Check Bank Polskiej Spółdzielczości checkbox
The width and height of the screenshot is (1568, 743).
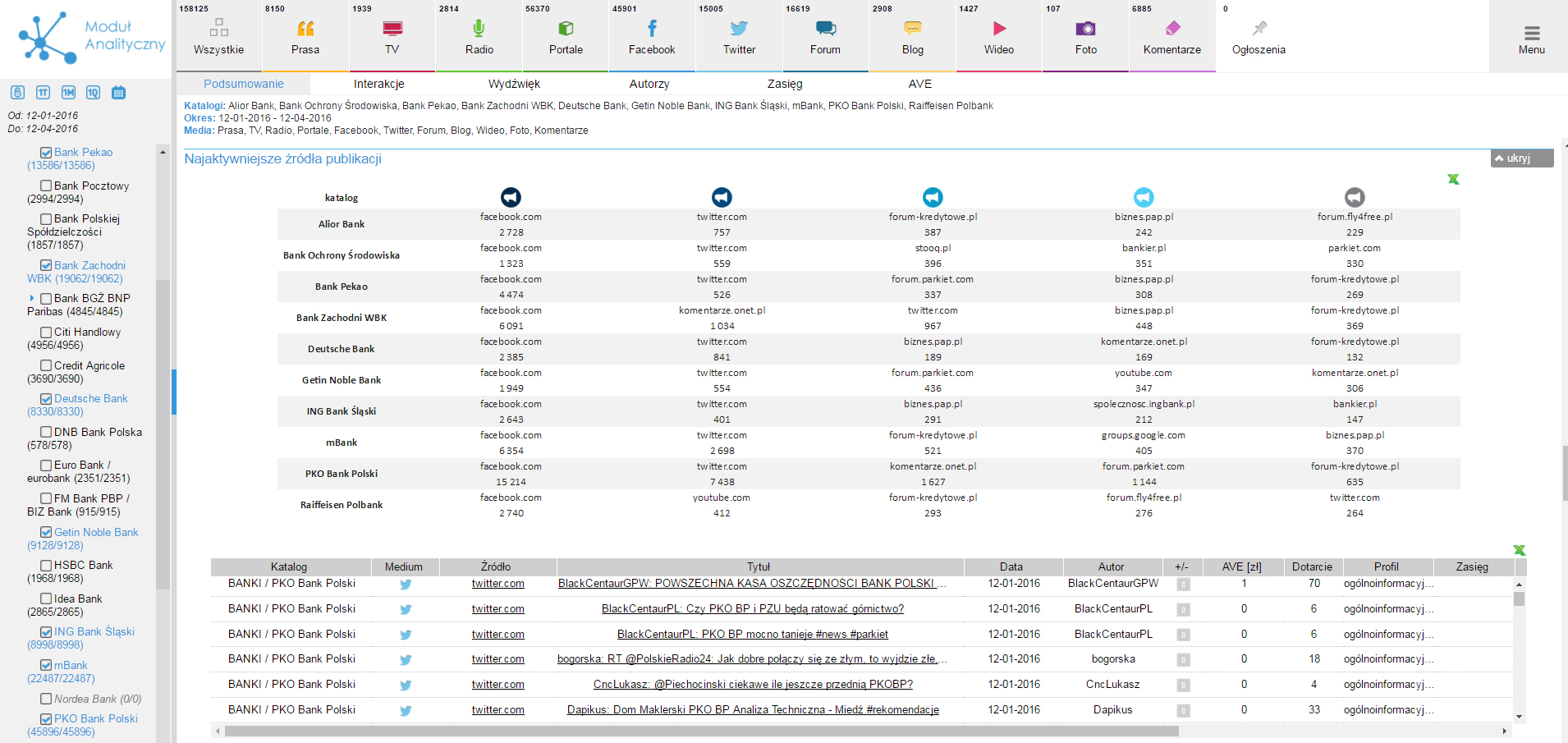tap(46, 219)
